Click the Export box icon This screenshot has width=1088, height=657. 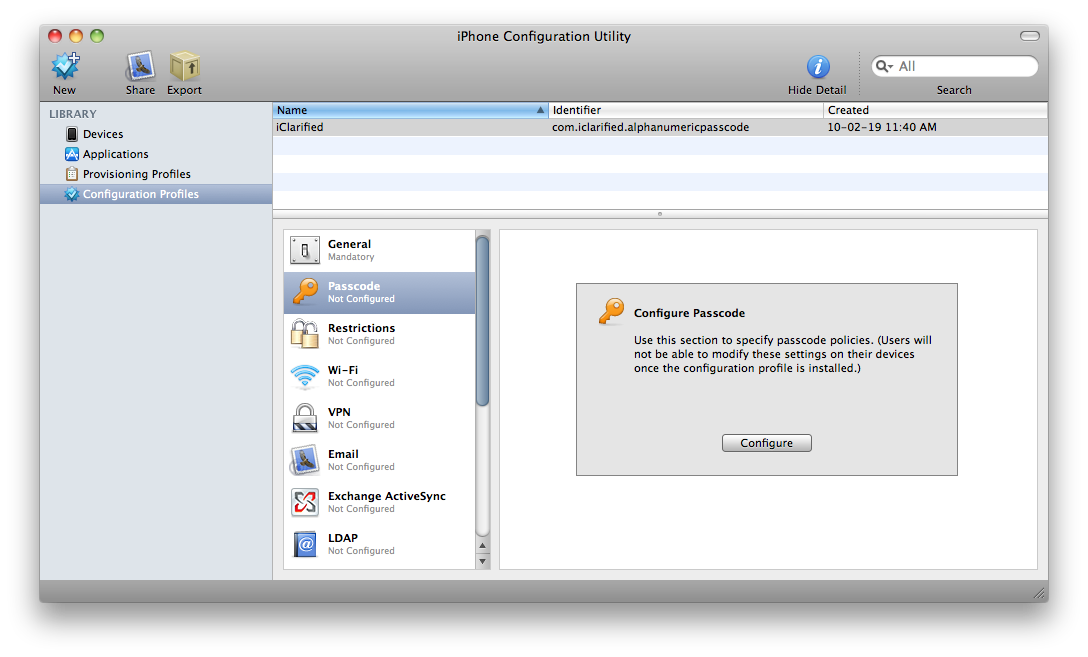[x=185, y=67]
